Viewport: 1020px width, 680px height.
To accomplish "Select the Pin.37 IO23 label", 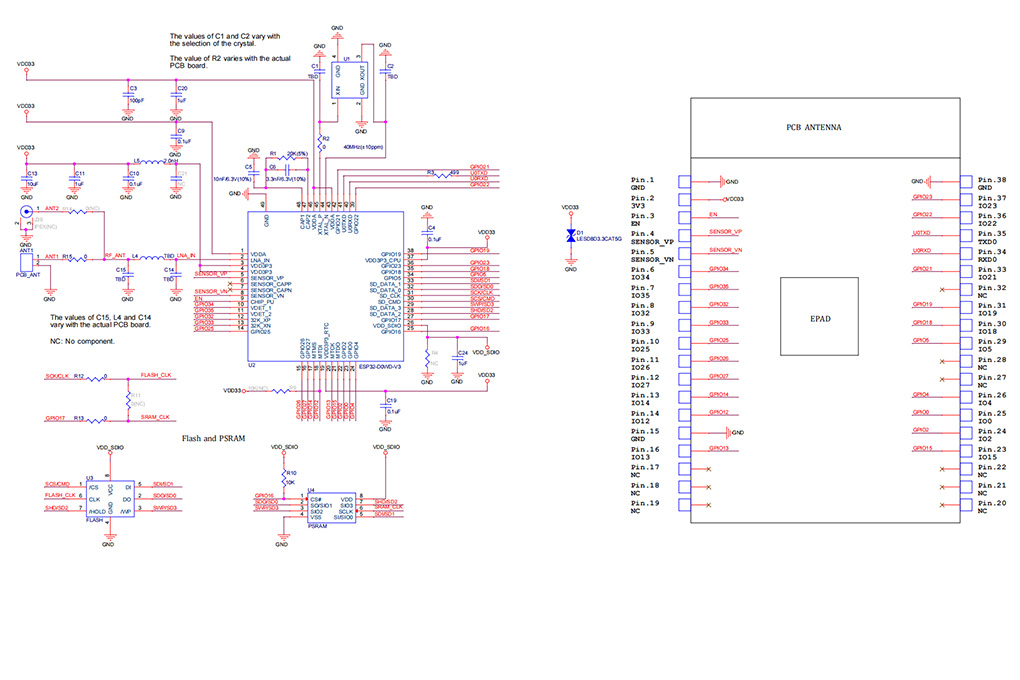I will [x=992, y=202].
